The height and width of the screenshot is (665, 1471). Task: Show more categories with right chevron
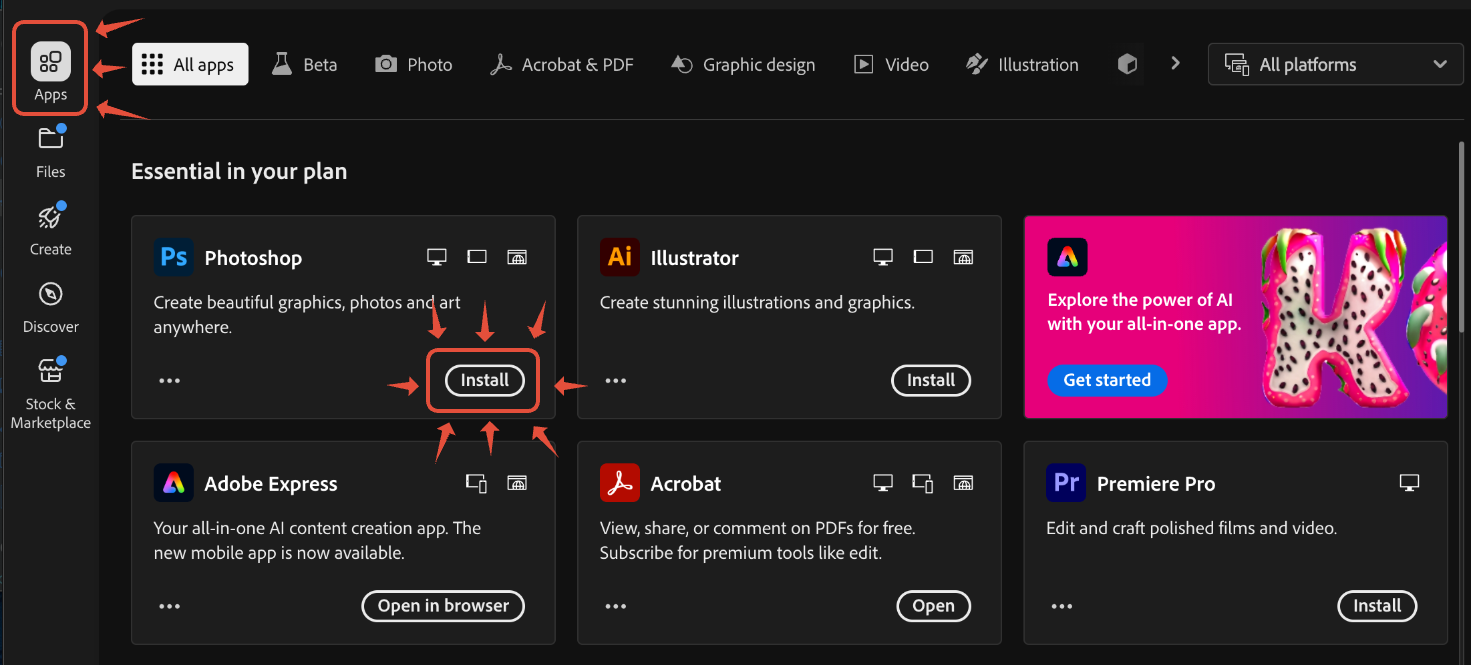point(1176,63)
